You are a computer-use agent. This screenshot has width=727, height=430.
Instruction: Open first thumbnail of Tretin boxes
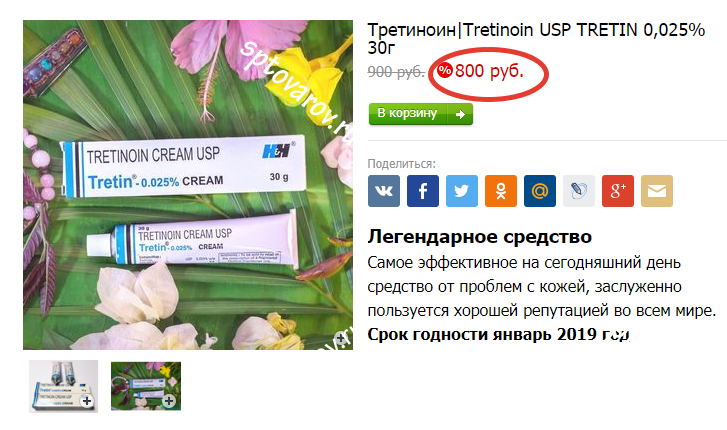tap(64, 386)
